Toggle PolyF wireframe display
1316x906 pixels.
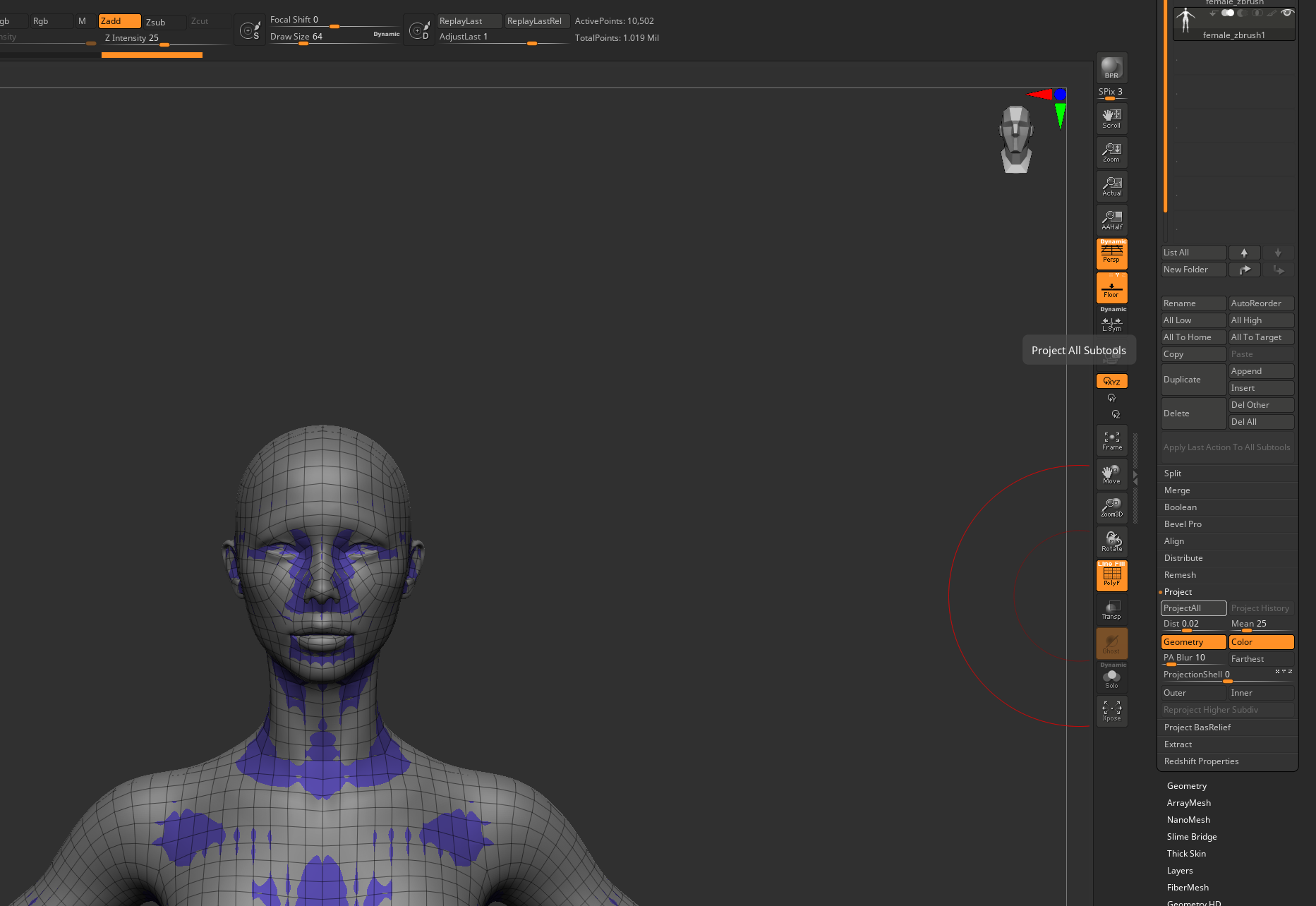(1111, 576)
